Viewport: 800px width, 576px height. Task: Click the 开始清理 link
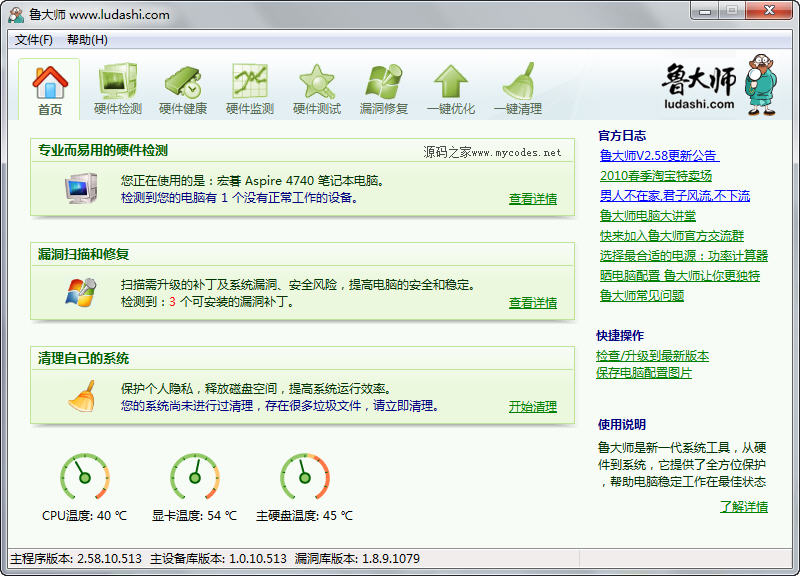coord(533,407)
